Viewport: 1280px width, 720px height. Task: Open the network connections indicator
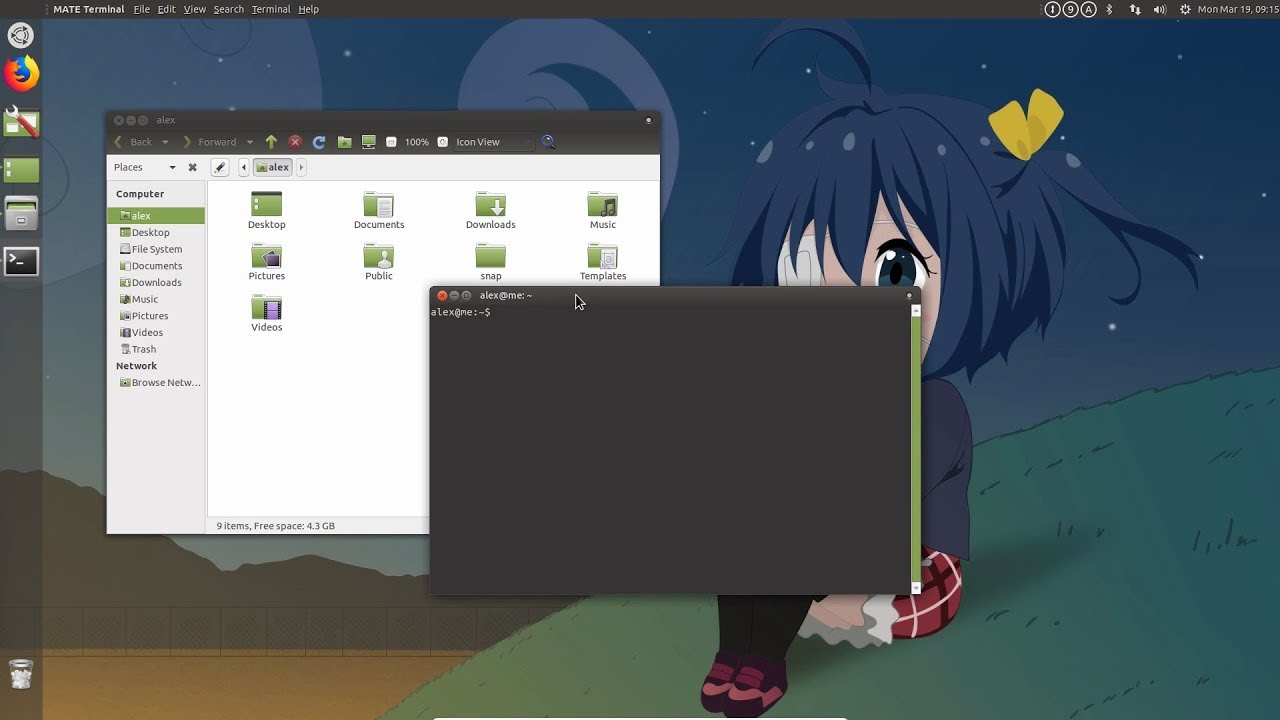click(1135, 9)
